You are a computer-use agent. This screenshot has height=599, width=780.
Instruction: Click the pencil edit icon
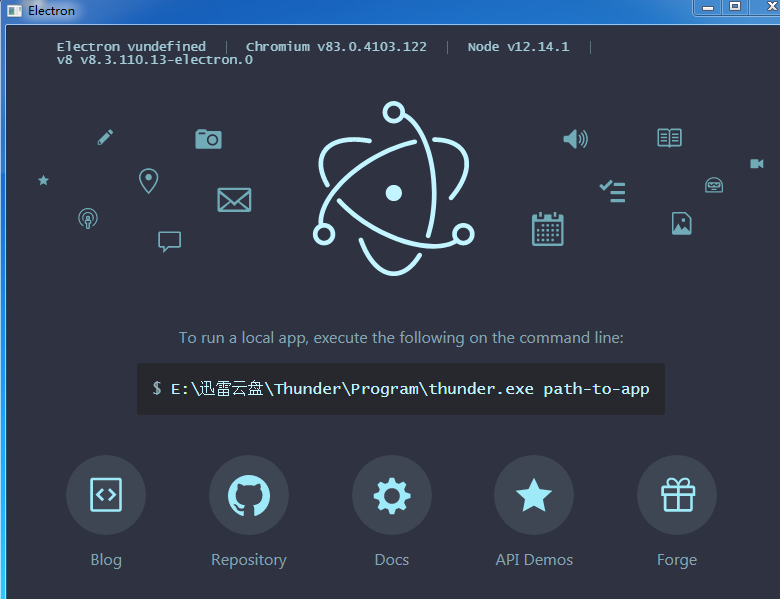tap(106, 137)
